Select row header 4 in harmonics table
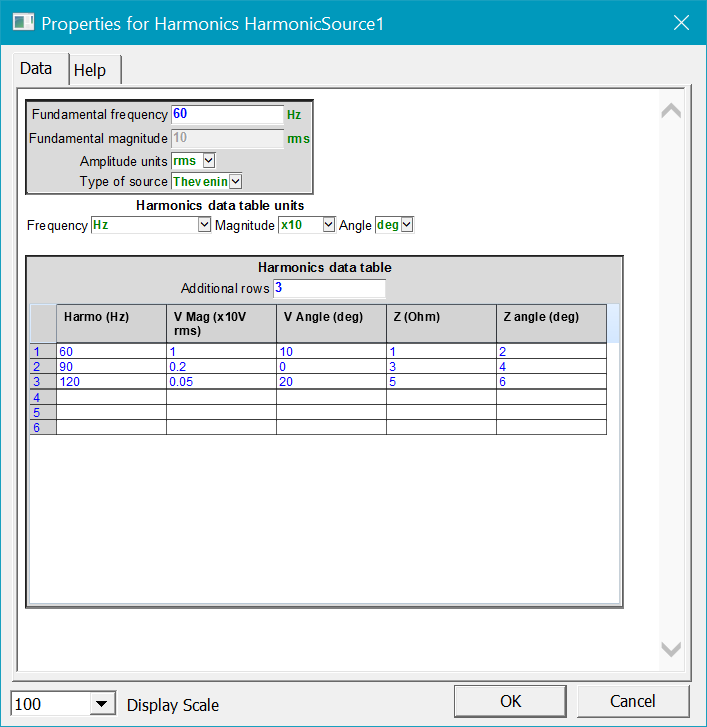 pos(43,397)
